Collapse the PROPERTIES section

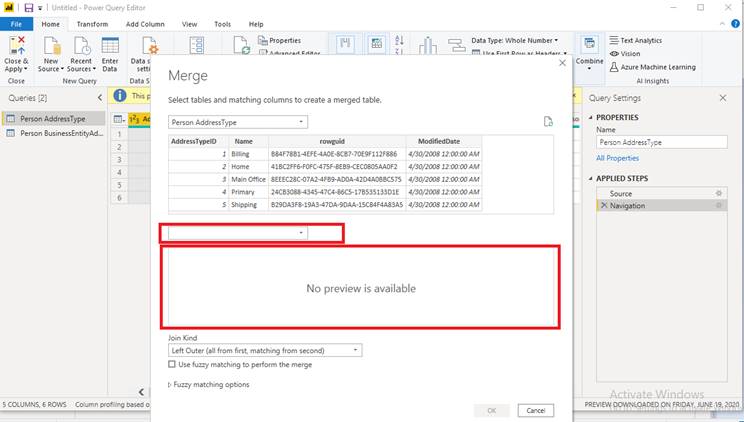(591, 117)
